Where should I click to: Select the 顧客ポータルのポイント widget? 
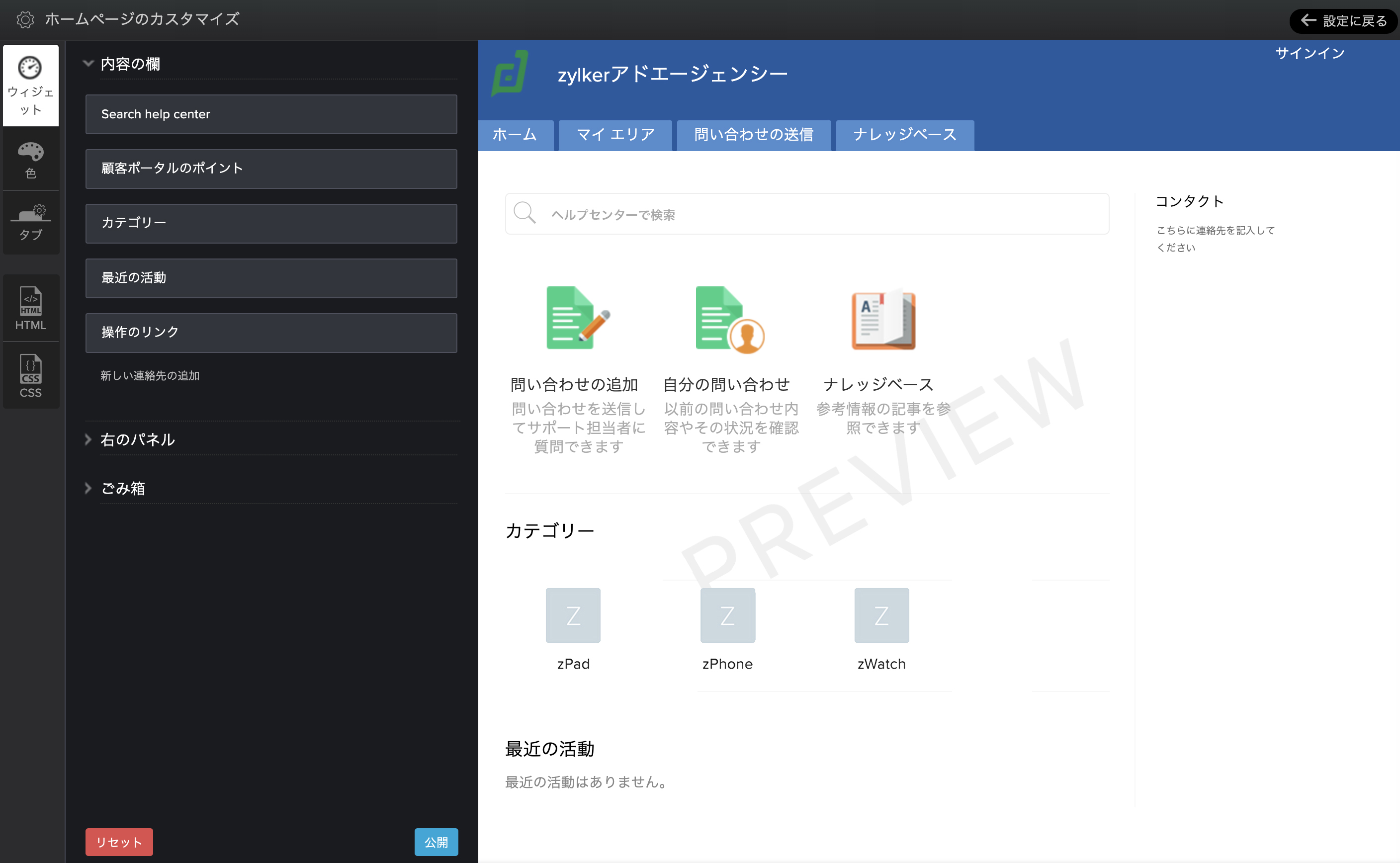pos(271,169)
